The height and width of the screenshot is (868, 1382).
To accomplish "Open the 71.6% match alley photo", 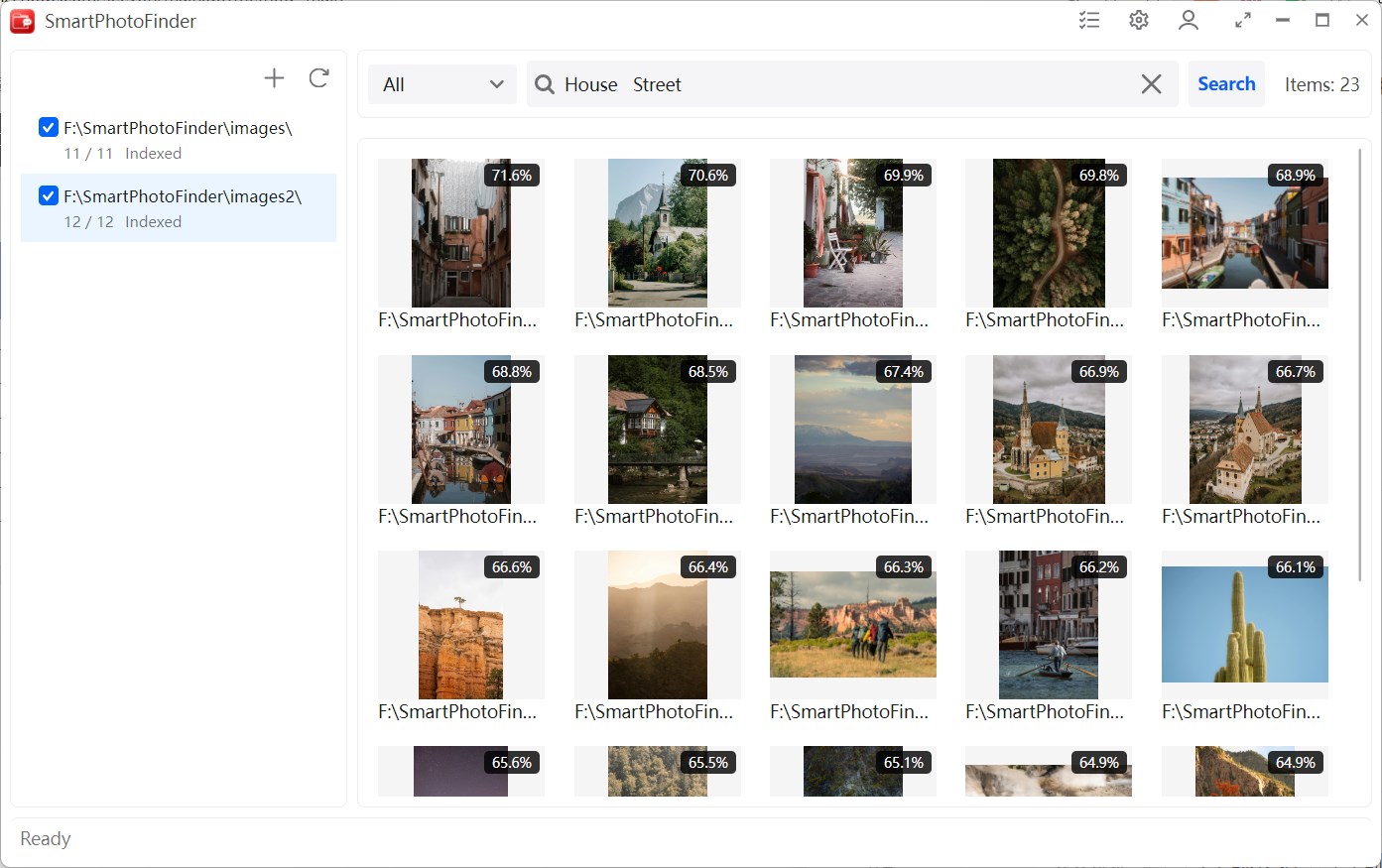I will [461, 233].
